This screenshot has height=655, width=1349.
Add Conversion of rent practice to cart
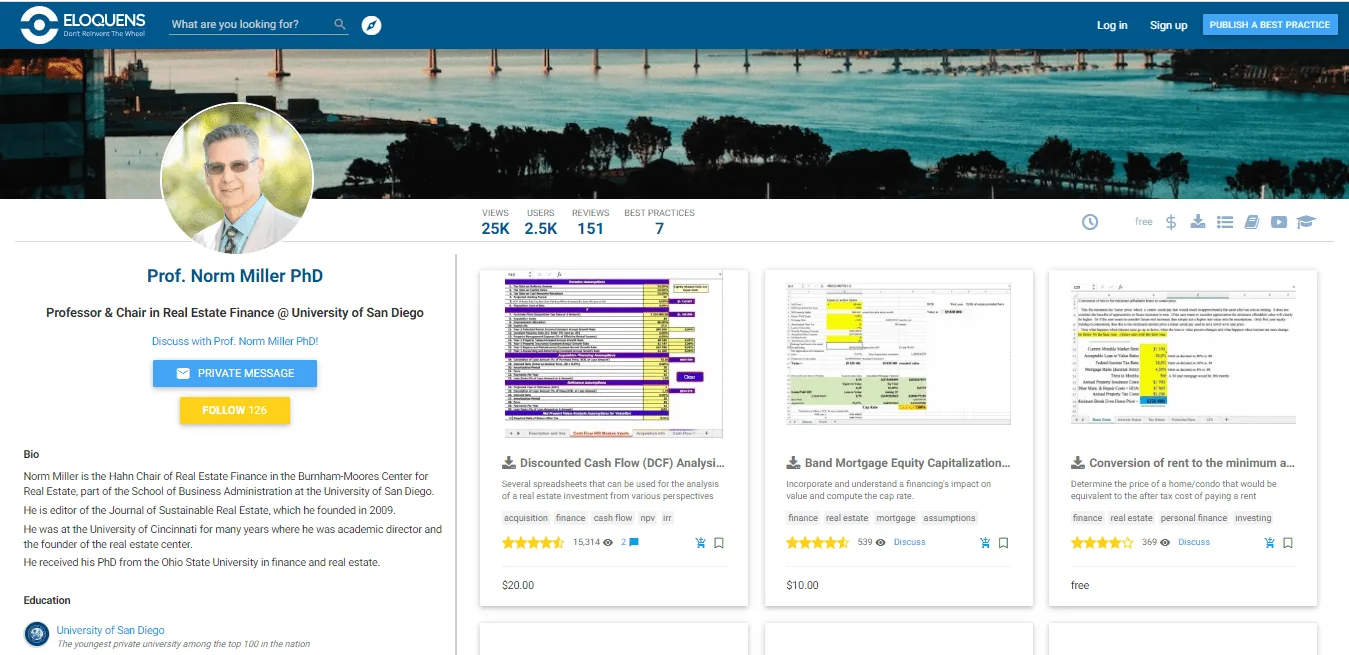tap(1269, 543)
